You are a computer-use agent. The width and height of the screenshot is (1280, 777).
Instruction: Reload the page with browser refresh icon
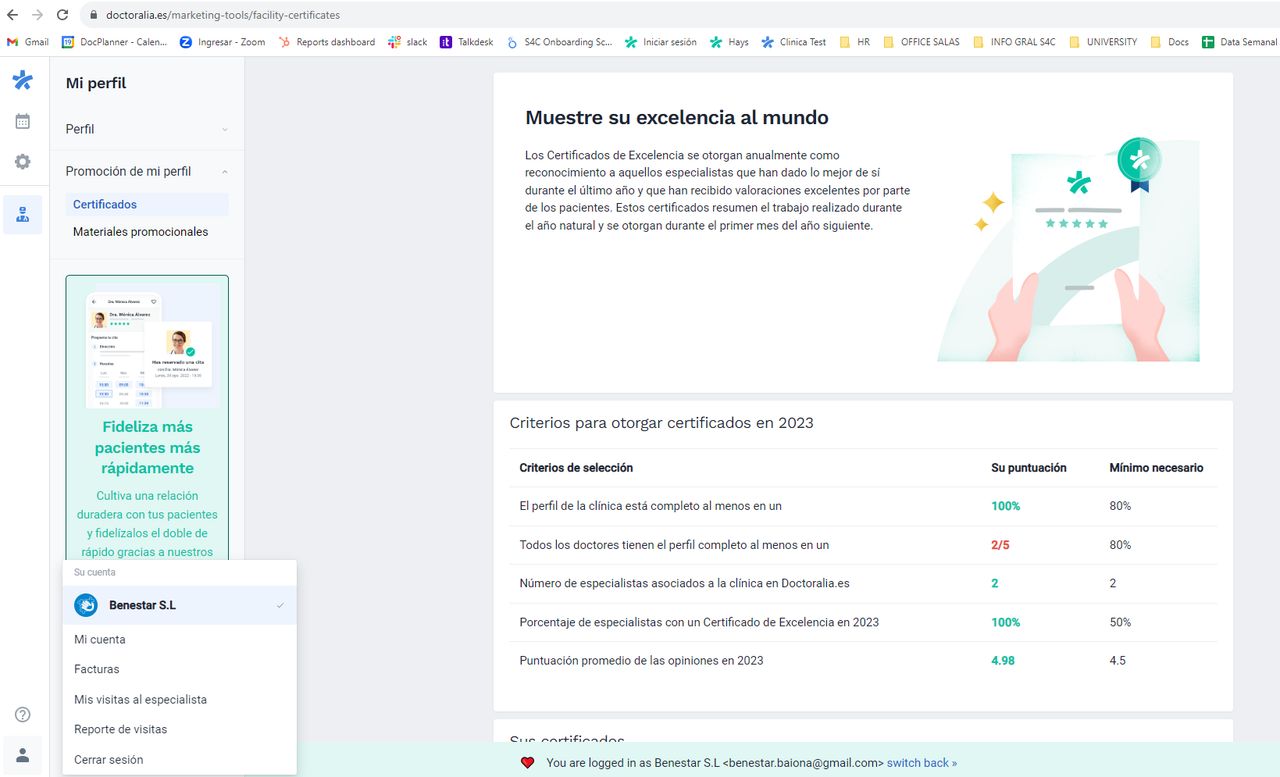coord(63,15)
